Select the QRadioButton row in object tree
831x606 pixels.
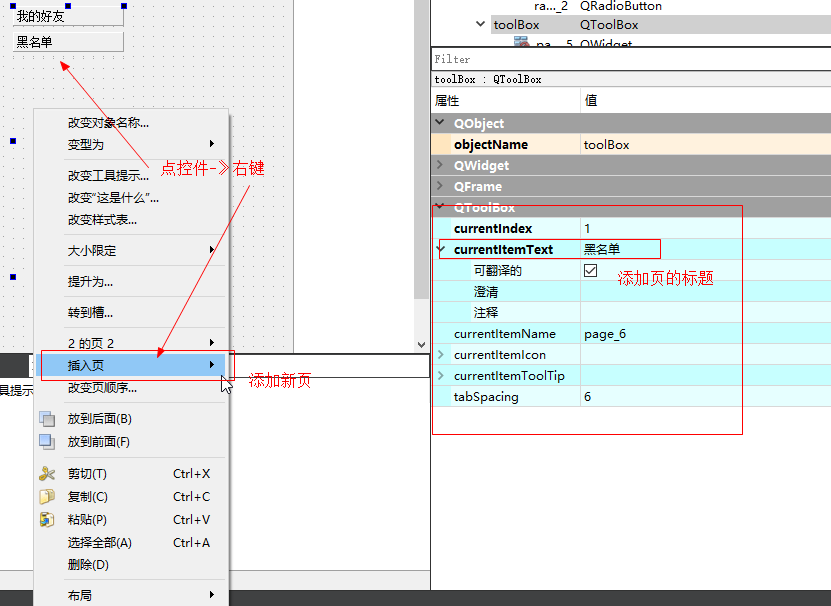pyautogui.click(x=631, y=6)
